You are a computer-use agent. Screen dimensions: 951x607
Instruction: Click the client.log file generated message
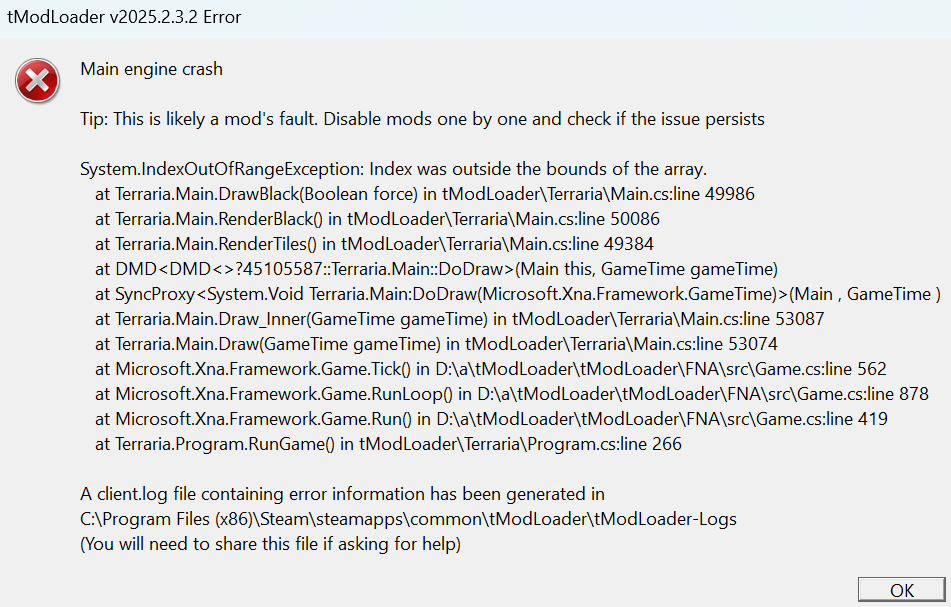pyautogui.click(x=343, y=494)
